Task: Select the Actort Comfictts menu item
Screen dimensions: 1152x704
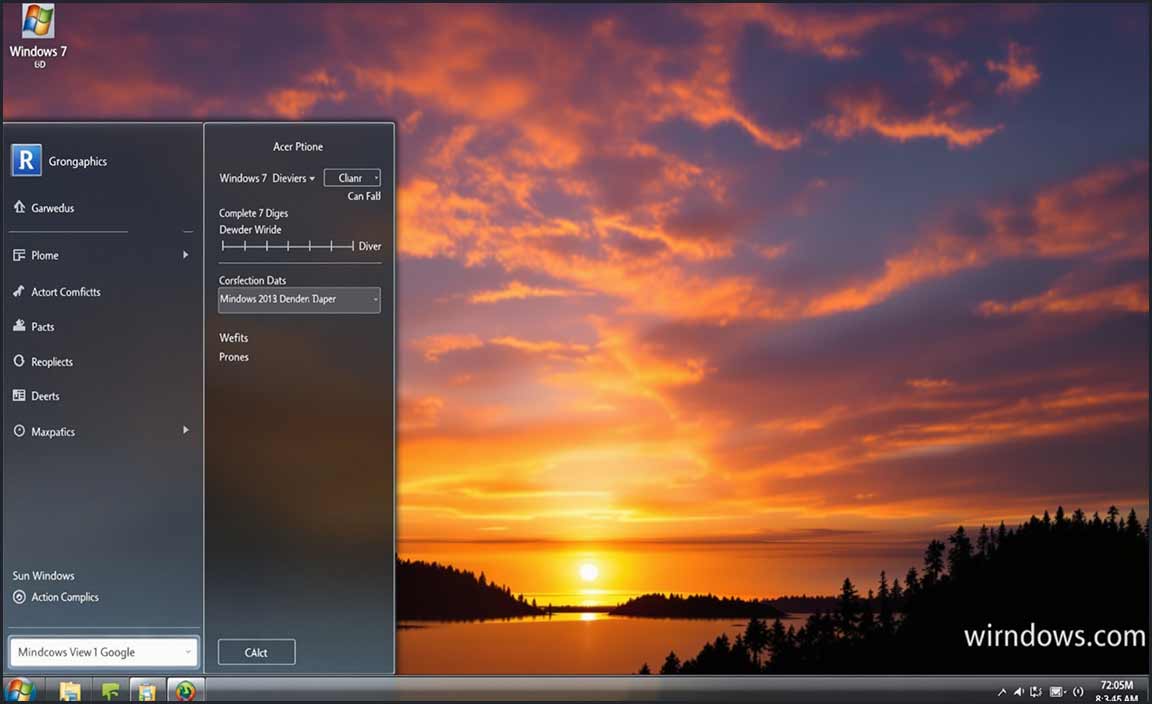Action: [66, 292]
